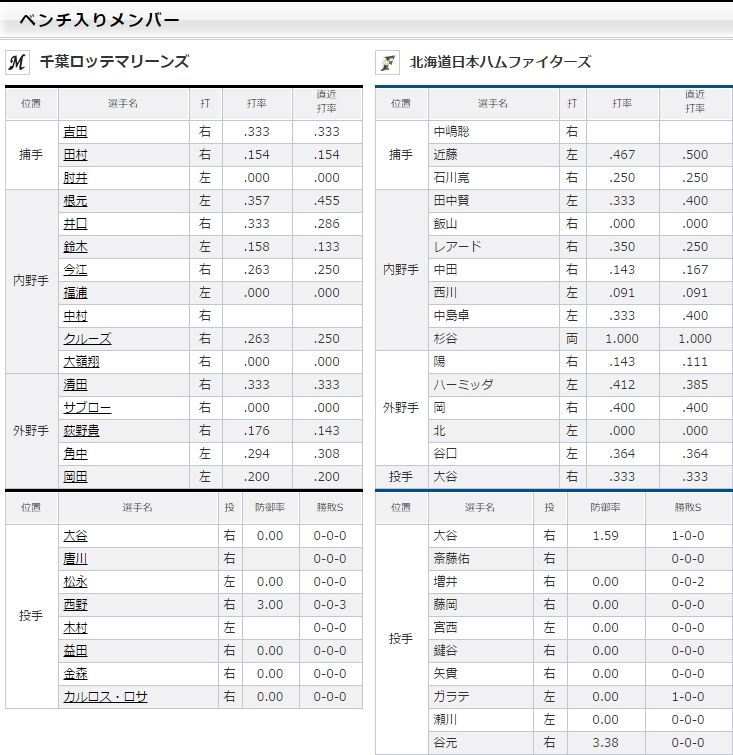Select Fighters catcher 中嶋聡 name cell

494,132
